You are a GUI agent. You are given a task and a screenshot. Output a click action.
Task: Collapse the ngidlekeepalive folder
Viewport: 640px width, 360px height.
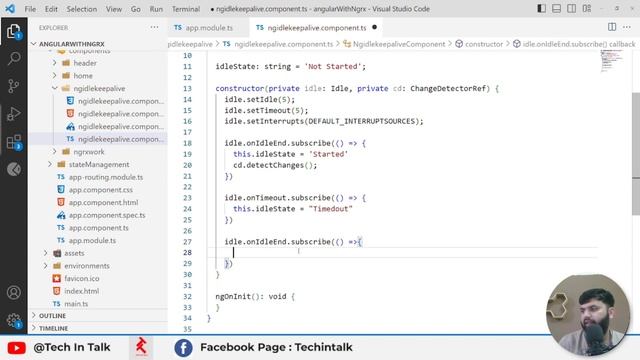pyautogui.click(x=98, y=89)
